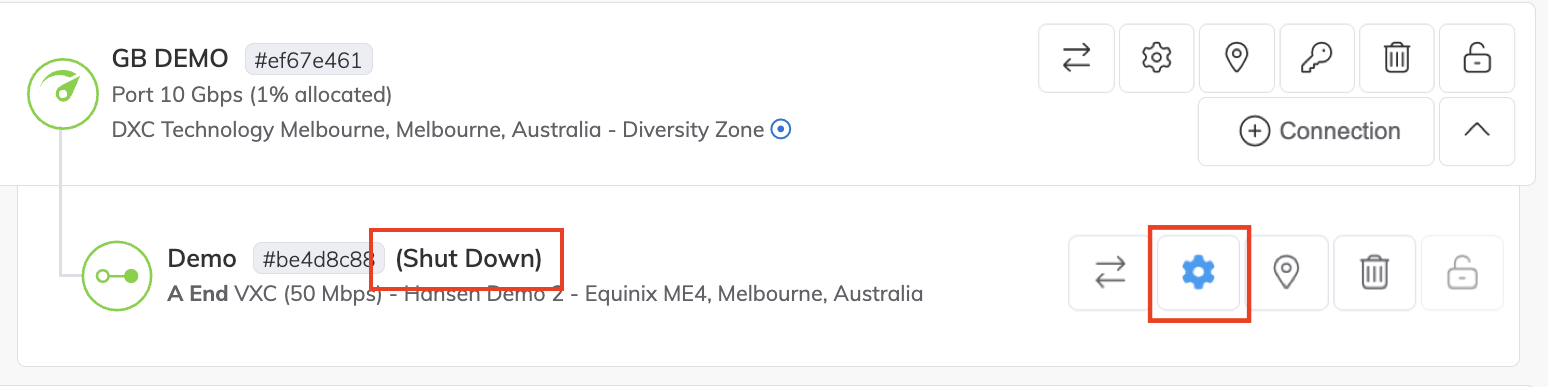Click the green gauge port icon
The width and height of the screenshot is (1548, 387).
61,93
